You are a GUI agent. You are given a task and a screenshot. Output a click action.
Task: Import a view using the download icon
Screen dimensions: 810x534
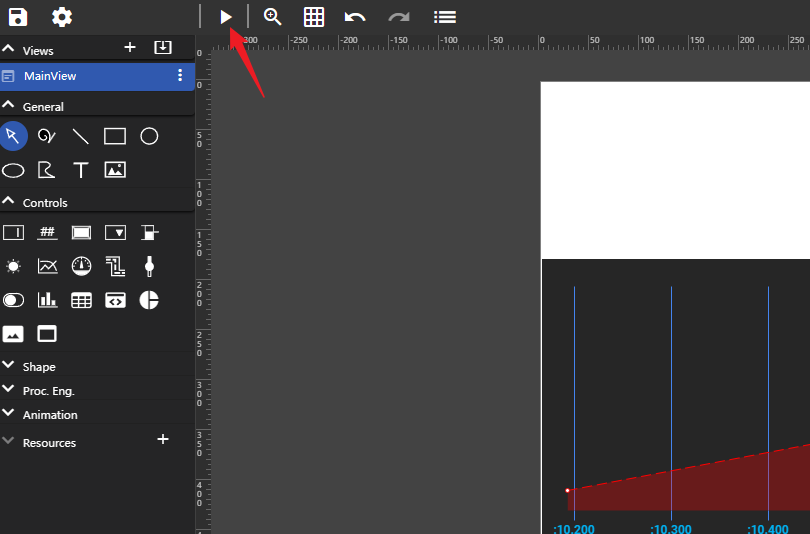(163, 48)
